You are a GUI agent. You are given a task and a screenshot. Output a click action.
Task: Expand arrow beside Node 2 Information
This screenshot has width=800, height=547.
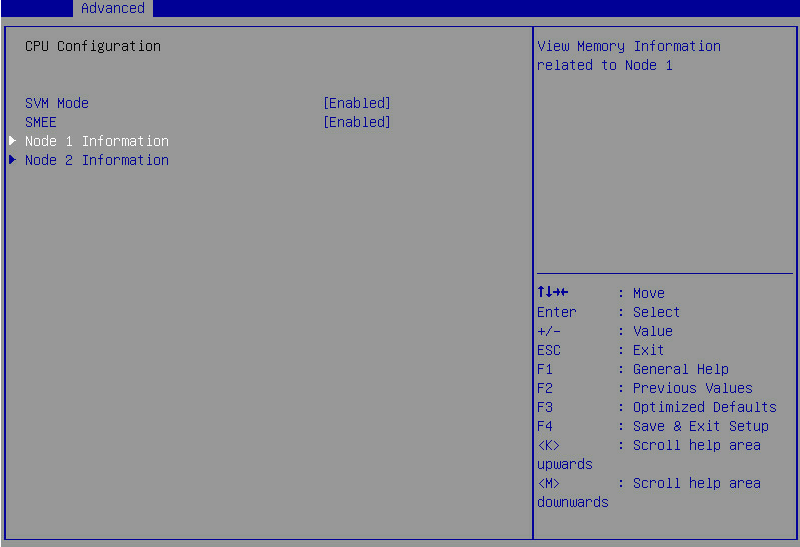(13, 160)
